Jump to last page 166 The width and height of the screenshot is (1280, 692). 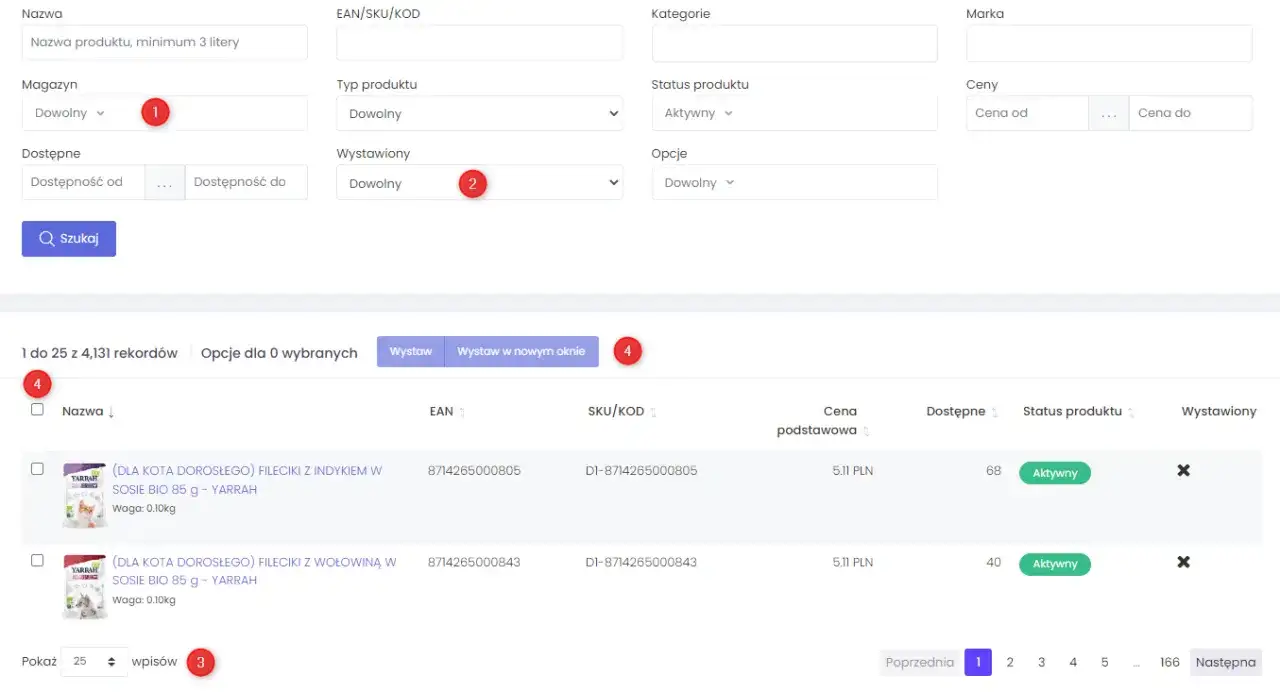point(1169,662)
